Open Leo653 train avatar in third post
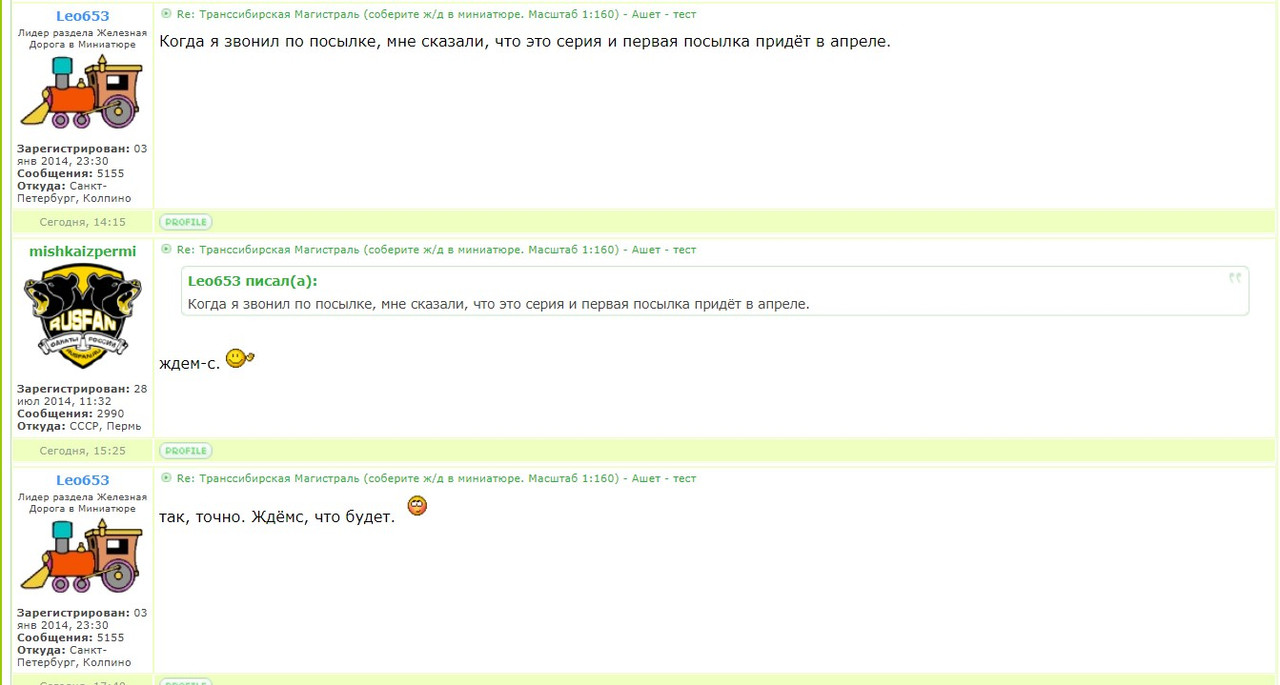1280x685 pixels. 82,556
